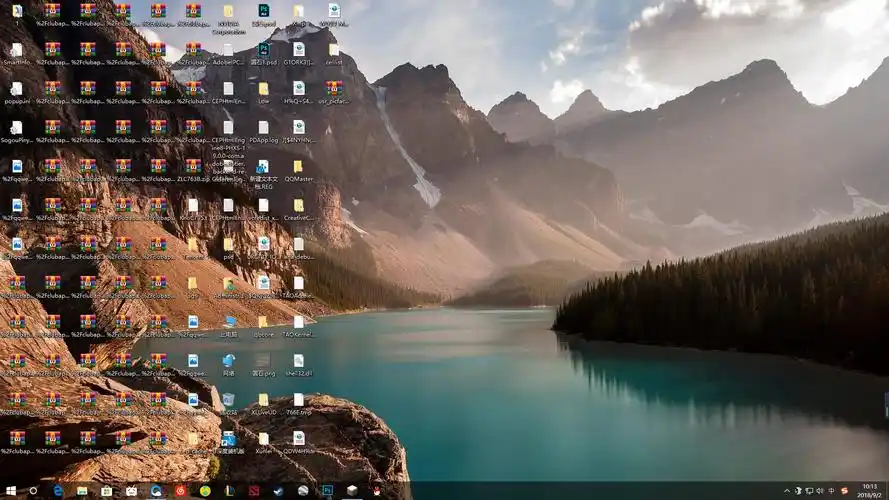Expand the system tray hidden icons arrow
Image resolution: width=889 pixels, height=500 pixels.
(x=787, y=491)
